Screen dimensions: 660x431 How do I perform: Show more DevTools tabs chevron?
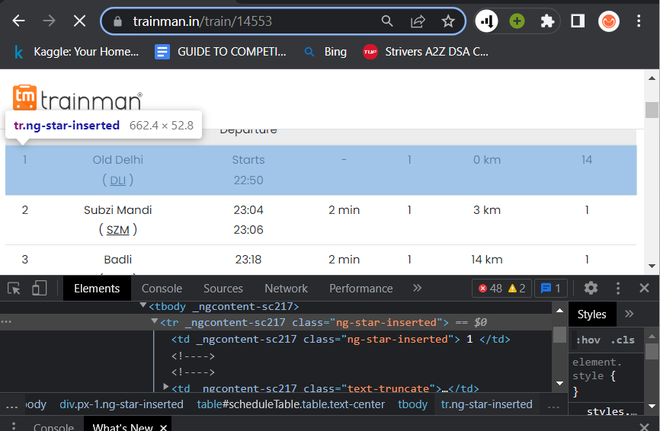[417, 288]
